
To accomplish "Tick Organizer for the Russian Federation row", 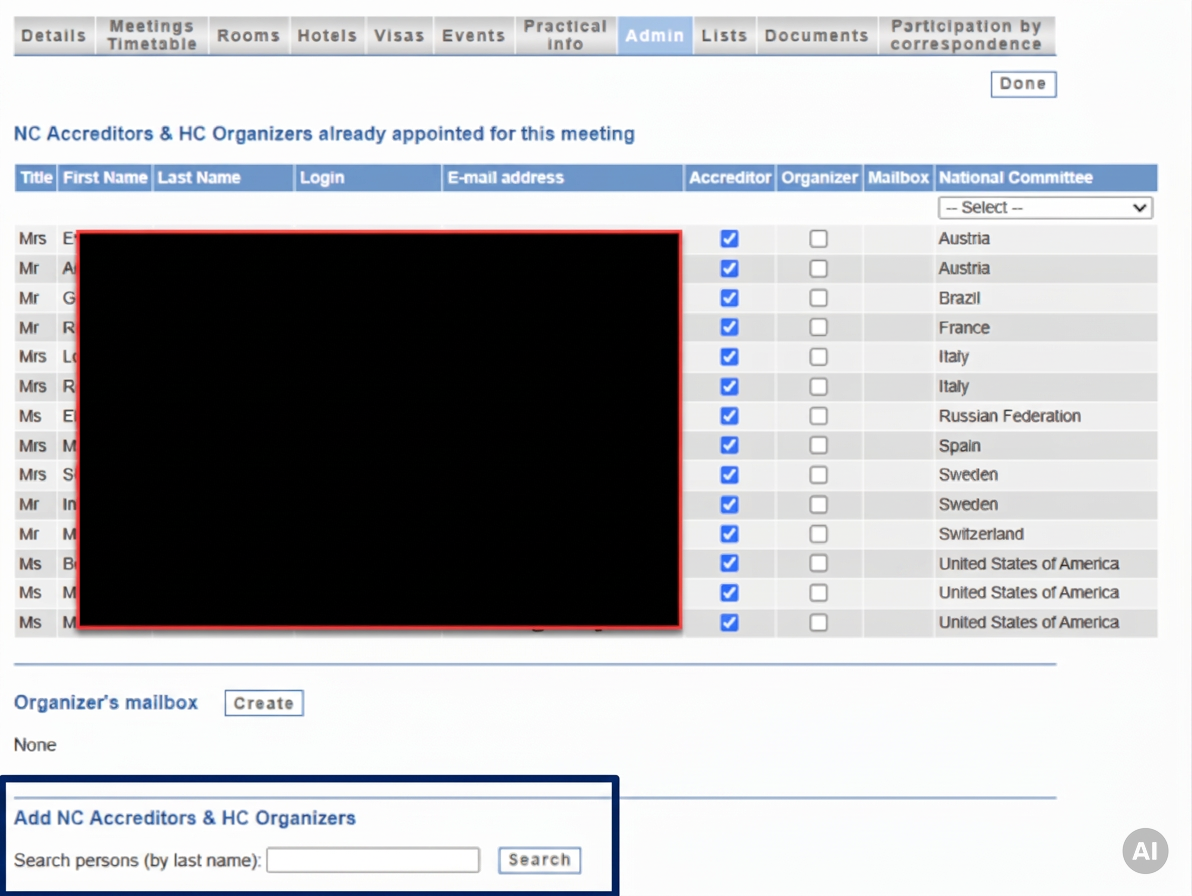I will tap(819, 416).
